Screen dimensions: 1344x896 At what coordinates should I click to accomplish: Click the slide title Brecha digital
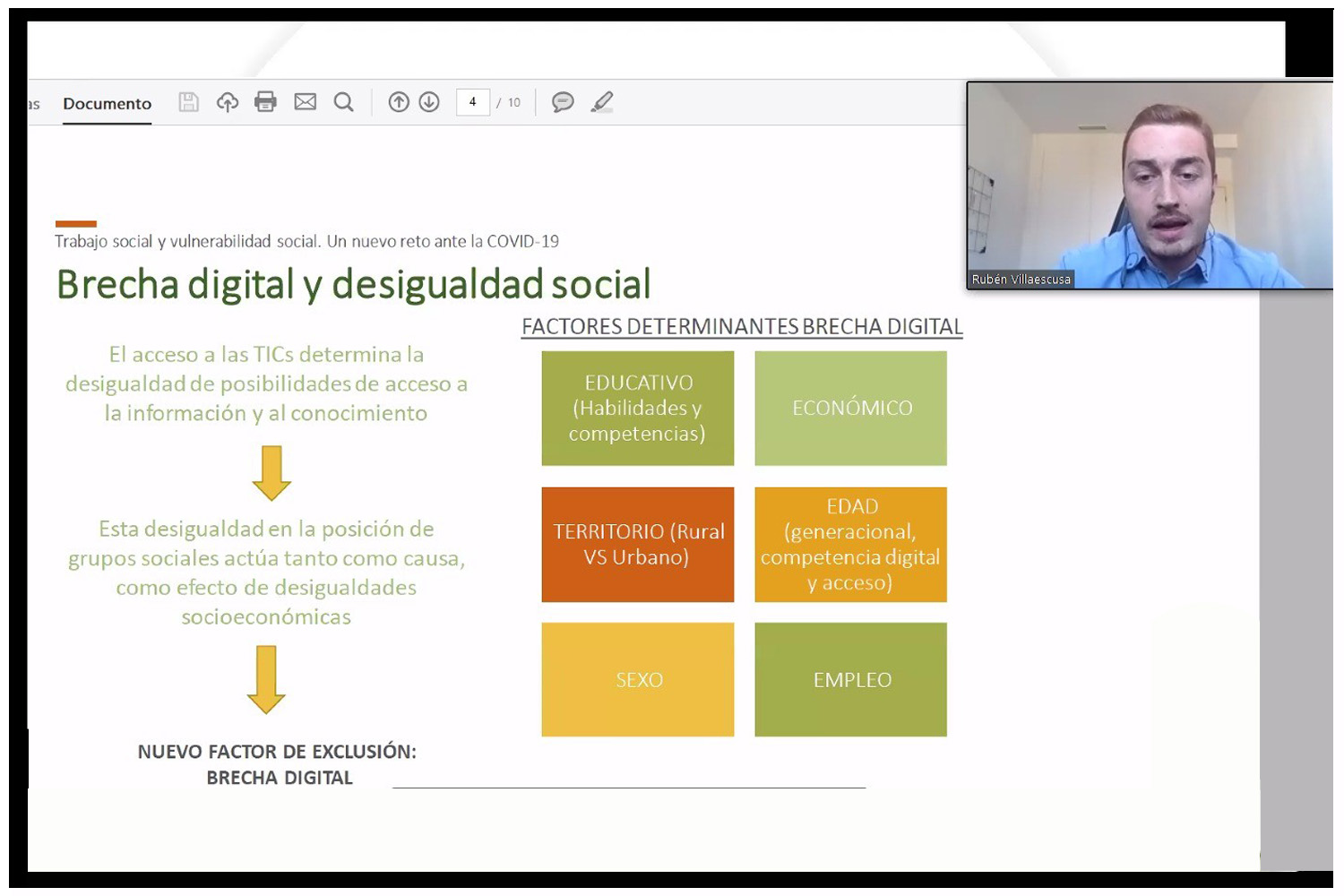[x=353, y=285]
